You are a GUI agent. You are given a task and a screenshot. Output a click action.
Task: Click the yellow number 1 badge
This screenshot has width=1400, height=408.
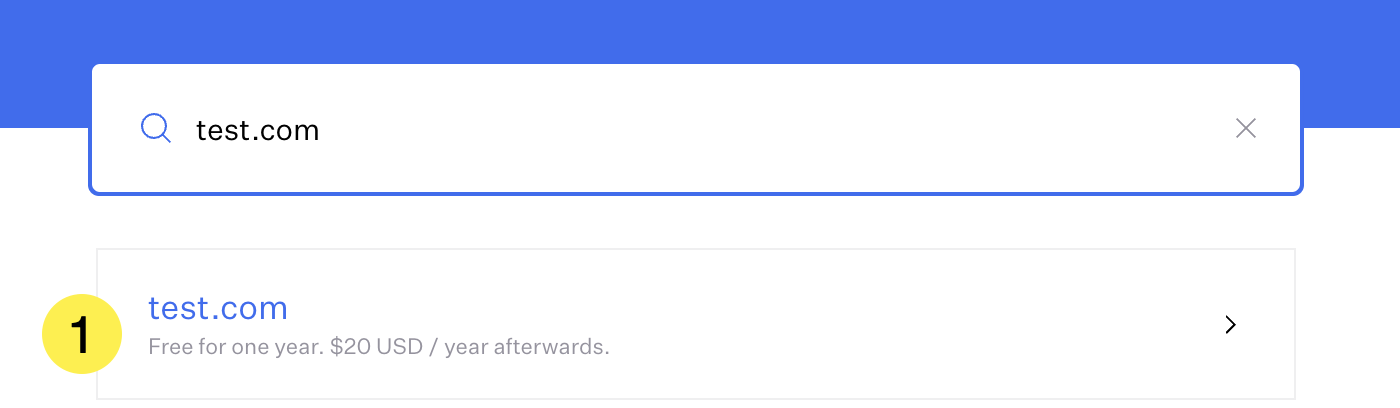point(82,334)
